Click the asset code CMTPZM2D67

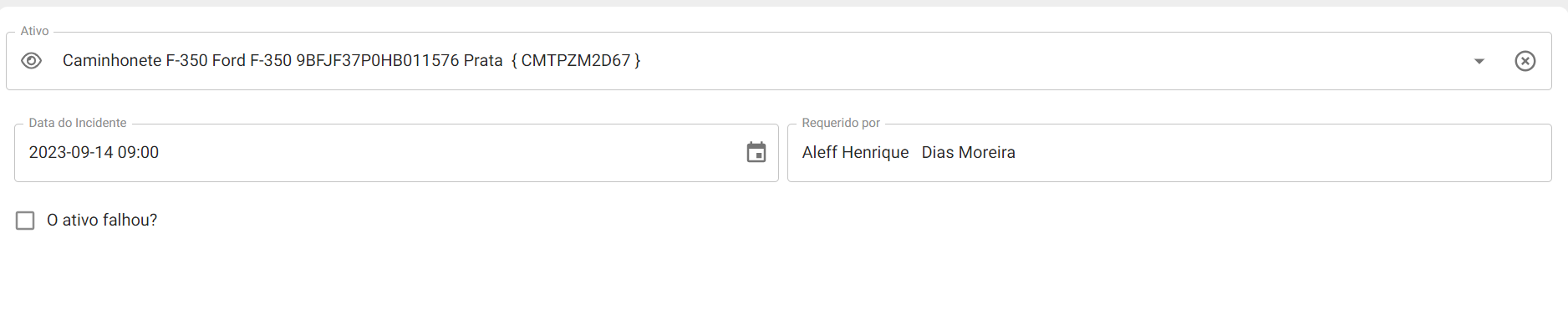coord(576,60)
